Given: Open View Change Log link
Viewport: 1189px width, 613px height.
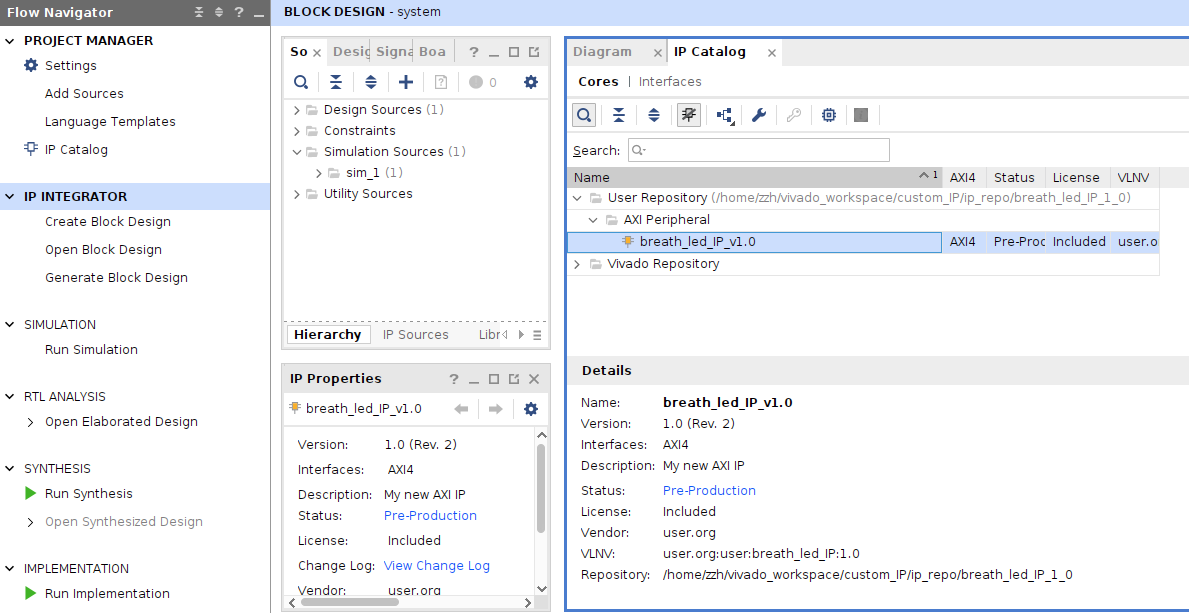Looking at the screenshot, I should (437, 566).
